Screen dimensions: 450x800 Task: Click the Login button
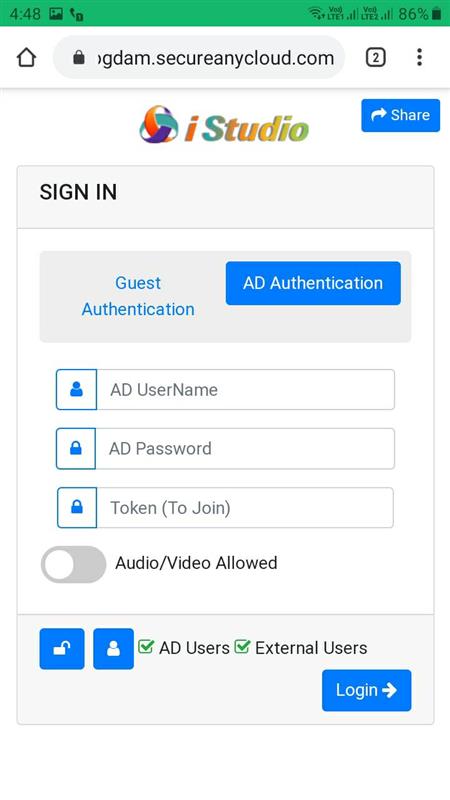click(x=366, y=690)
